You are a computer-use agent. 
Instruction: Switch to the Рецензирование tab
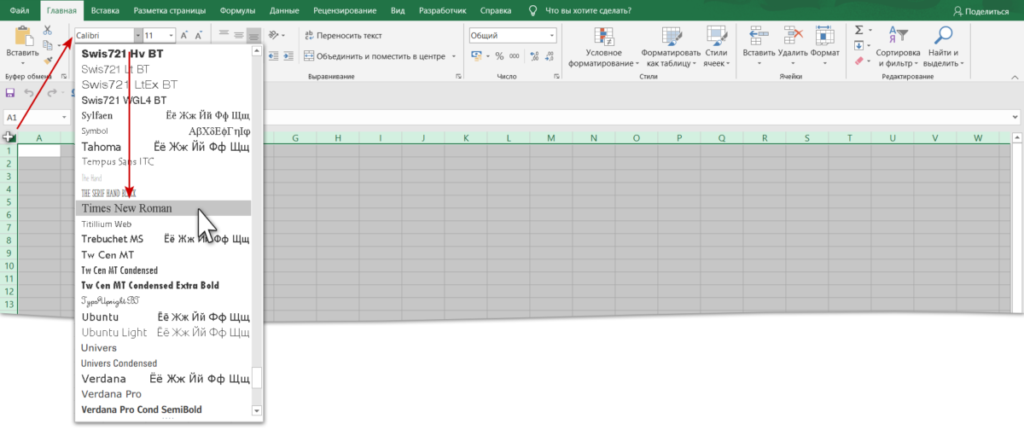(x=344, y=11)
